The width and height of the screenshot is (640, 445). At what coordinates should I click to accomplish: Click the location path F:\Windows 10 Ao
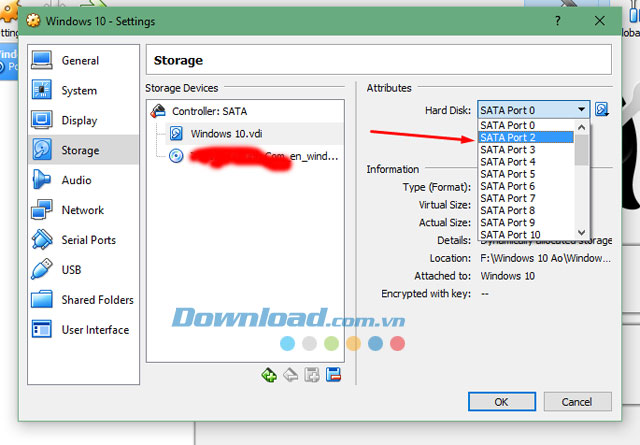pos(546,258)
